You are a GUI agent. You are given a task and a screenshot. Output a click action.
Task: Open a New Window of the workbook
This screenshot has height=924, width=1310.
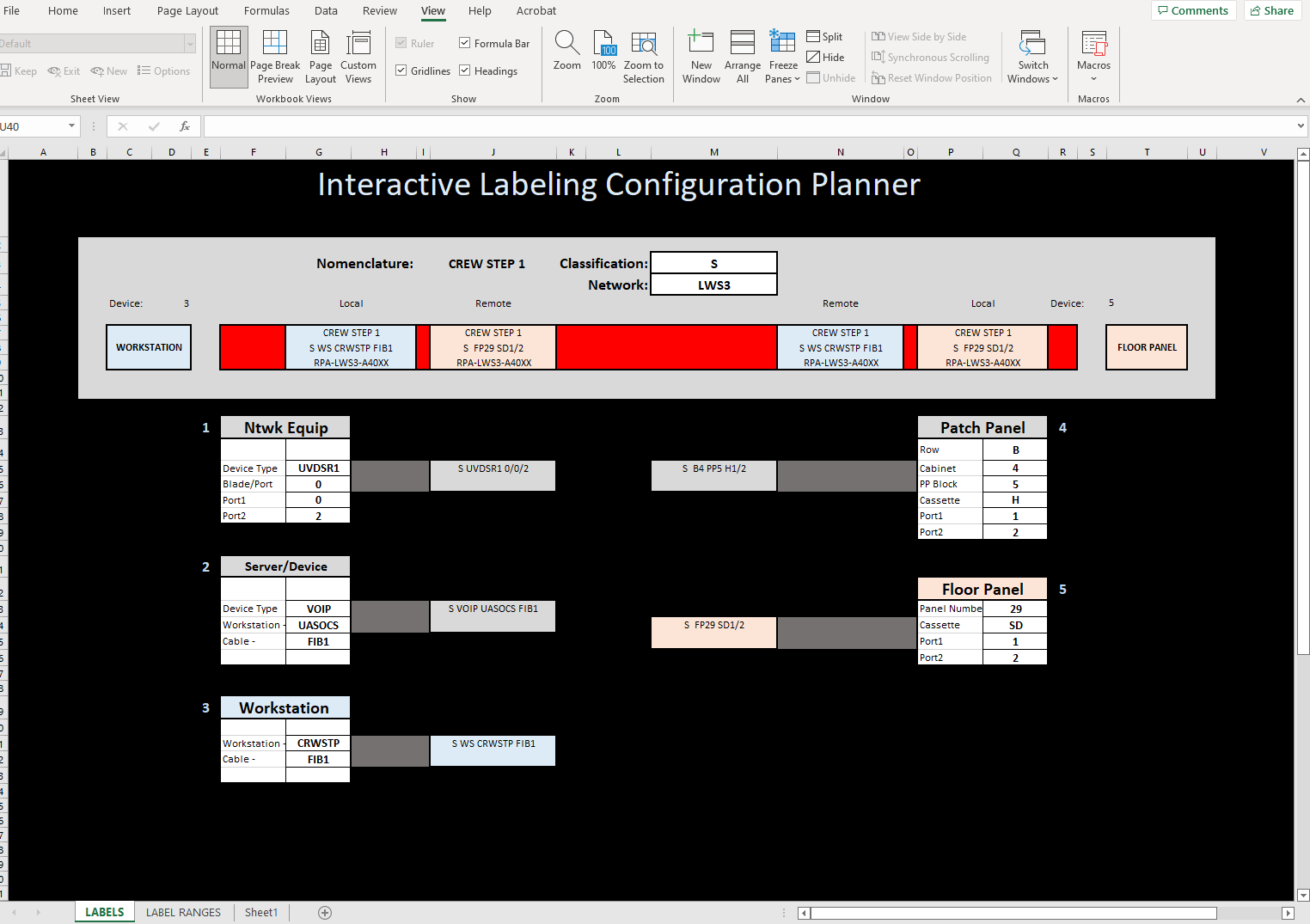pos(701,57)
